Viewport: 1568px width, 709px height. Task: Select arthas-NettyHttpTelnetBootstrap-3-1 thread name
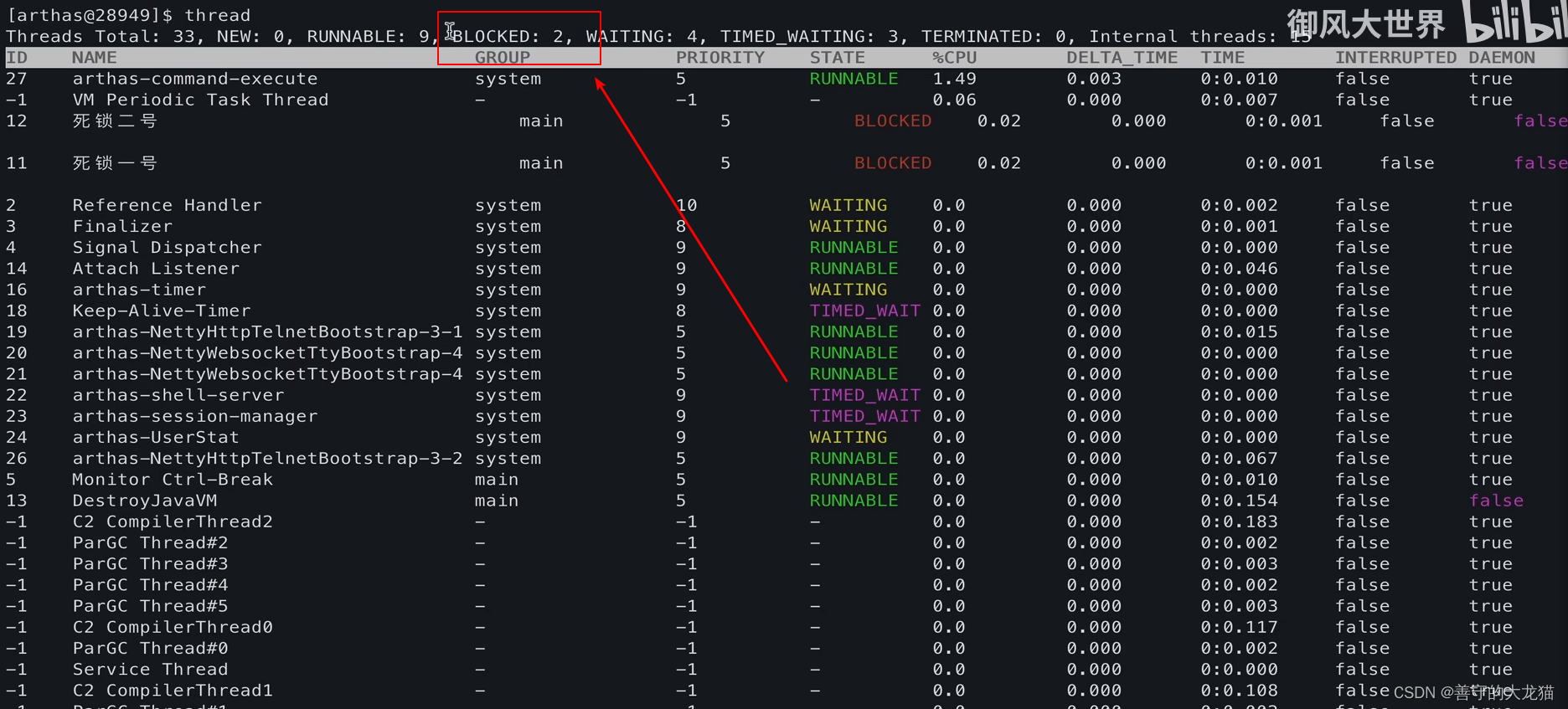[x=268, y=331]
